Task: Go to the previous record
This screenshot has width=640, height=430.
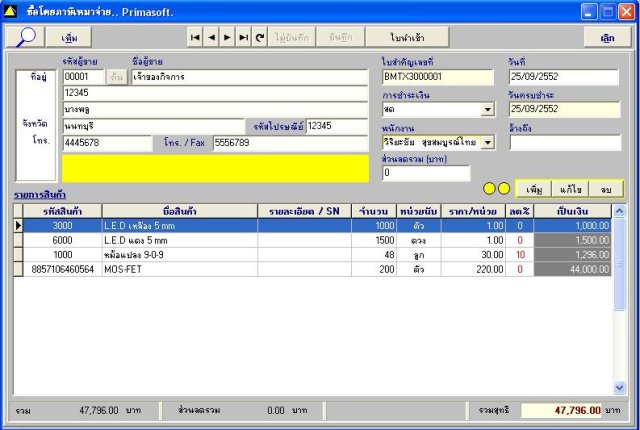Action: tap(212, 37)
